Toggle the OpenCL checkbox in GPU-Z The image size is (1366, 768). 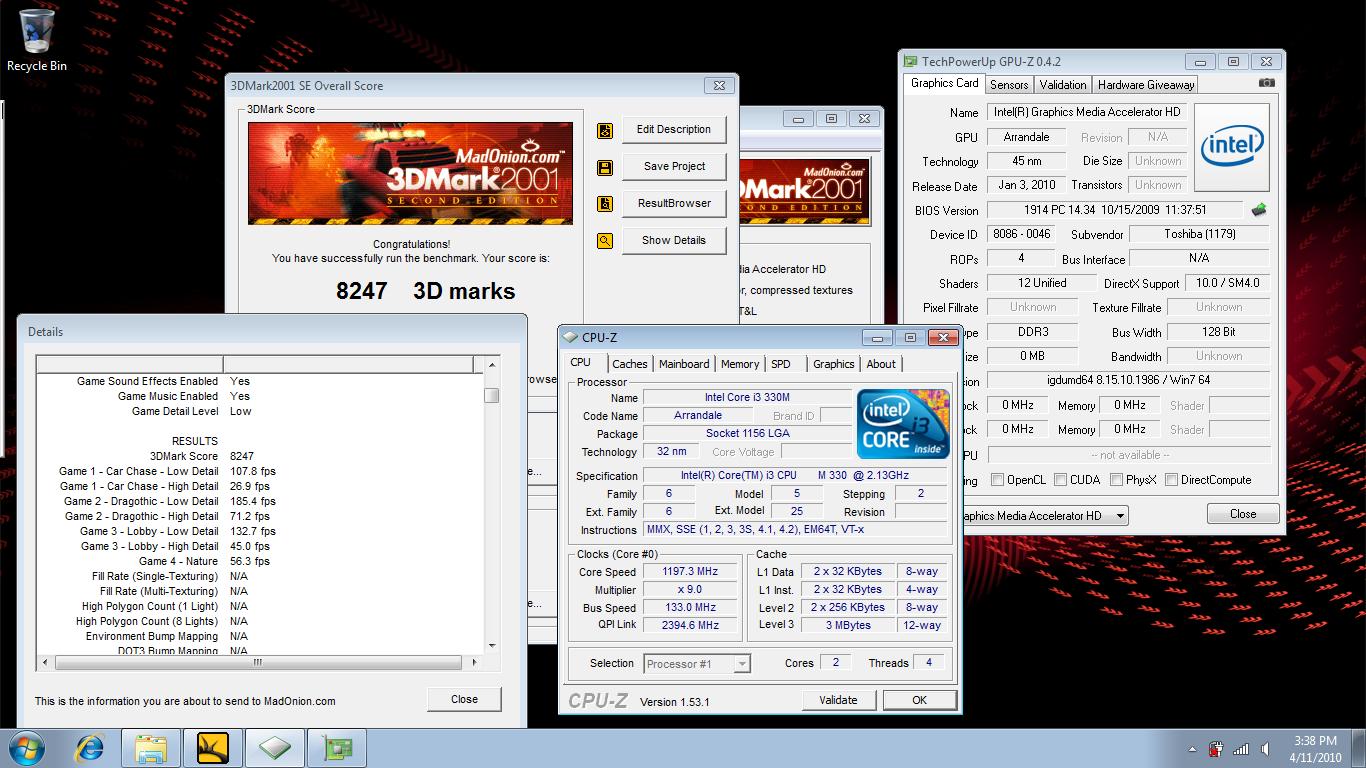[x=997, y=480]
